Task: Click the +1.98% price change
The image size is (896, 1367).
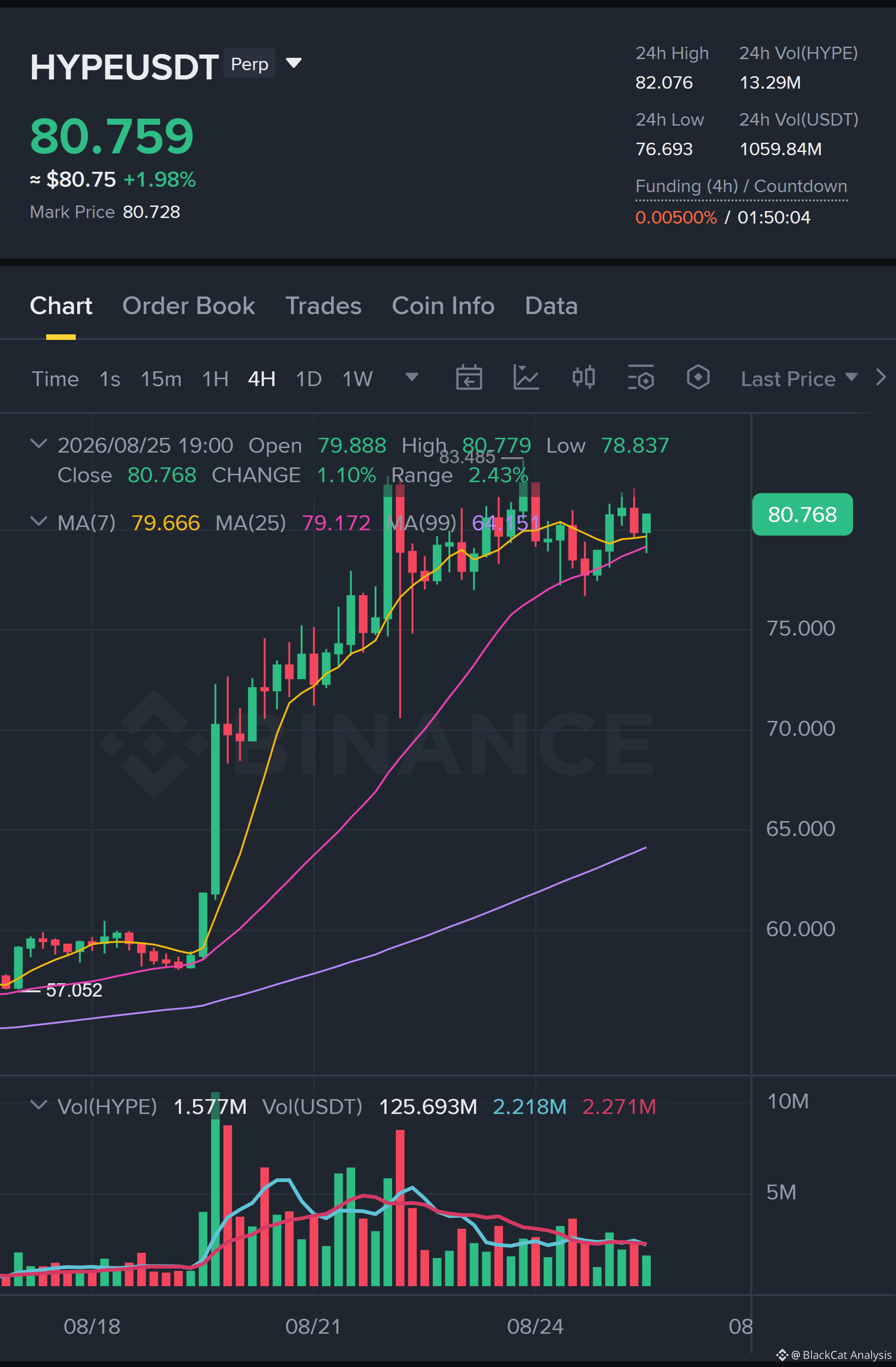Action: coord(160,180)
